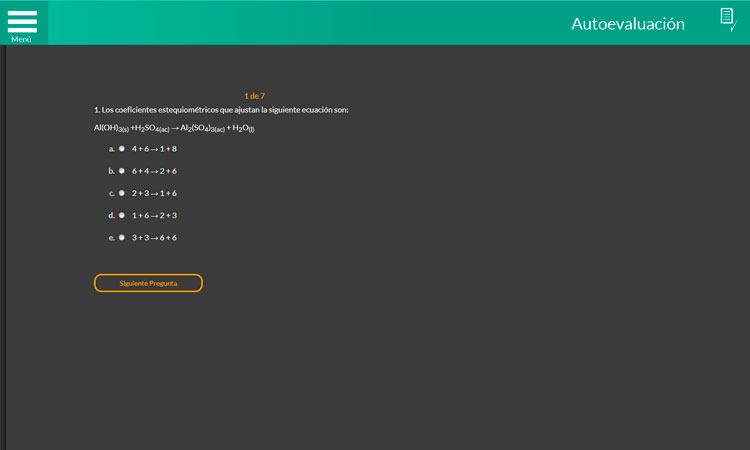Click answer text "2 + 3 → 1 + 6"
750x450 pixels.
tap(154, 193)
